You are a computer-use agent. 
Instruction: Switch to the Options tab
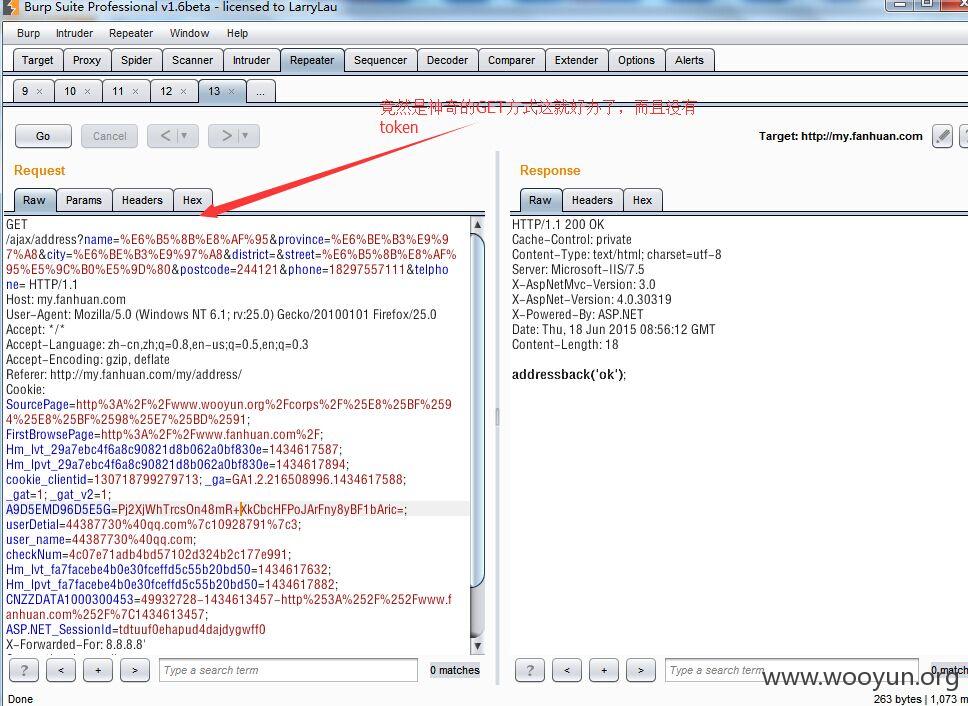click(x=636, y=60)
